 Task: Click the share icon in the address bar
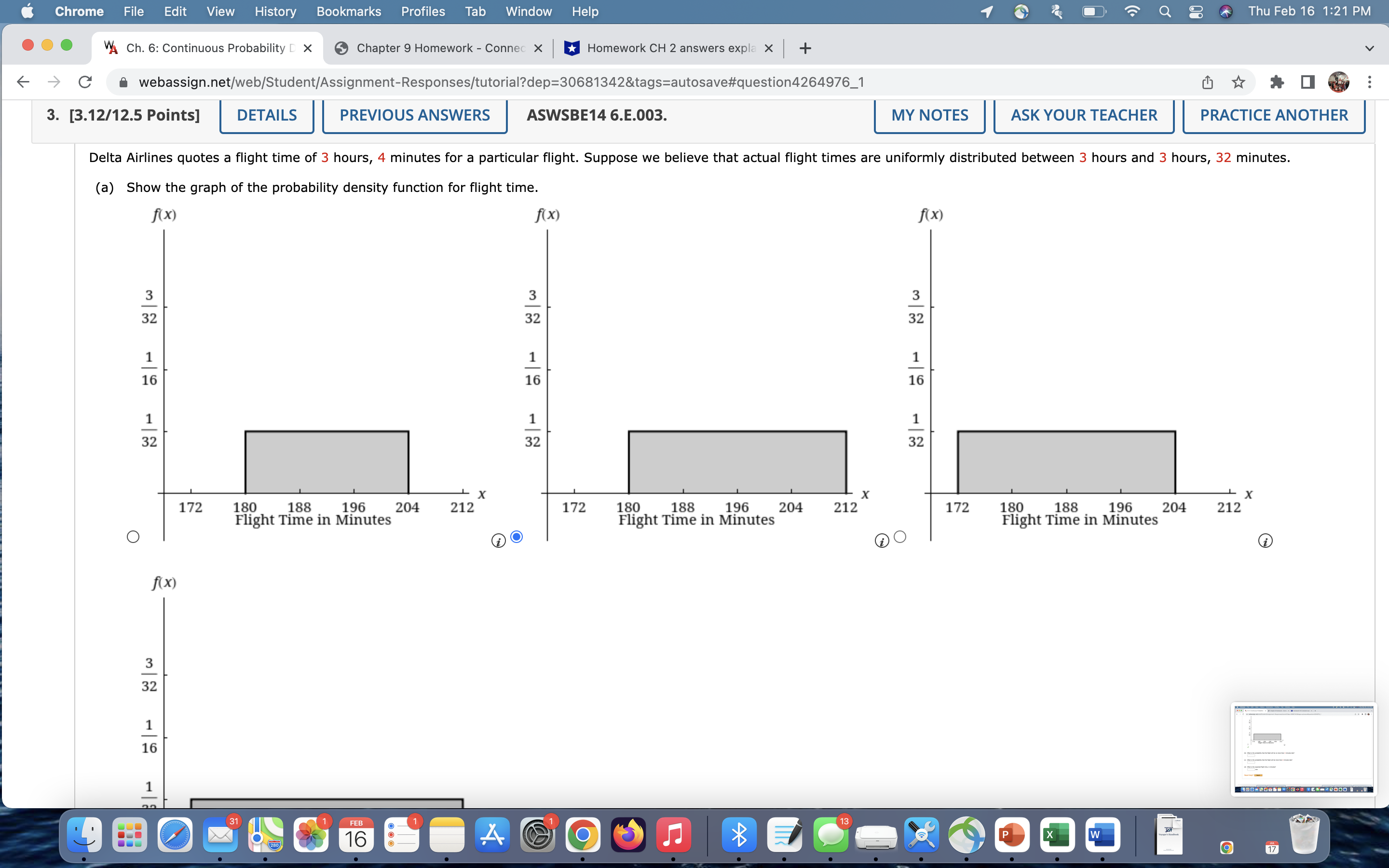[x=1207, y=81]
